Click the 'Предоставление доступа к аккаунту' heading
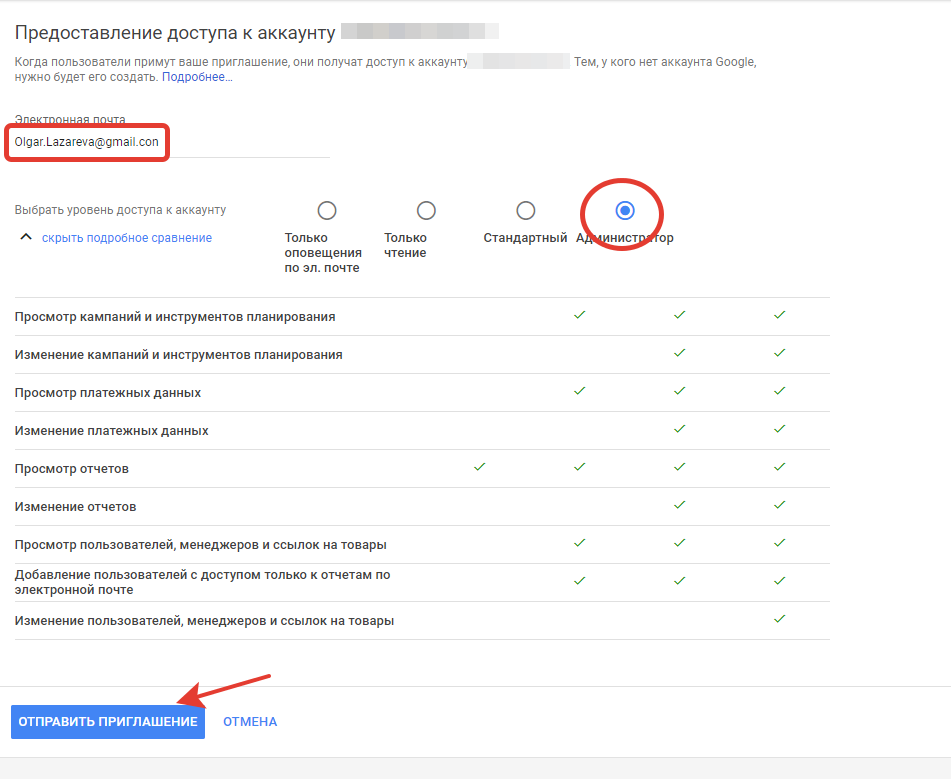The width and height of the screenshot is (951, 779). pyautogui.click(x=174, y=33)
